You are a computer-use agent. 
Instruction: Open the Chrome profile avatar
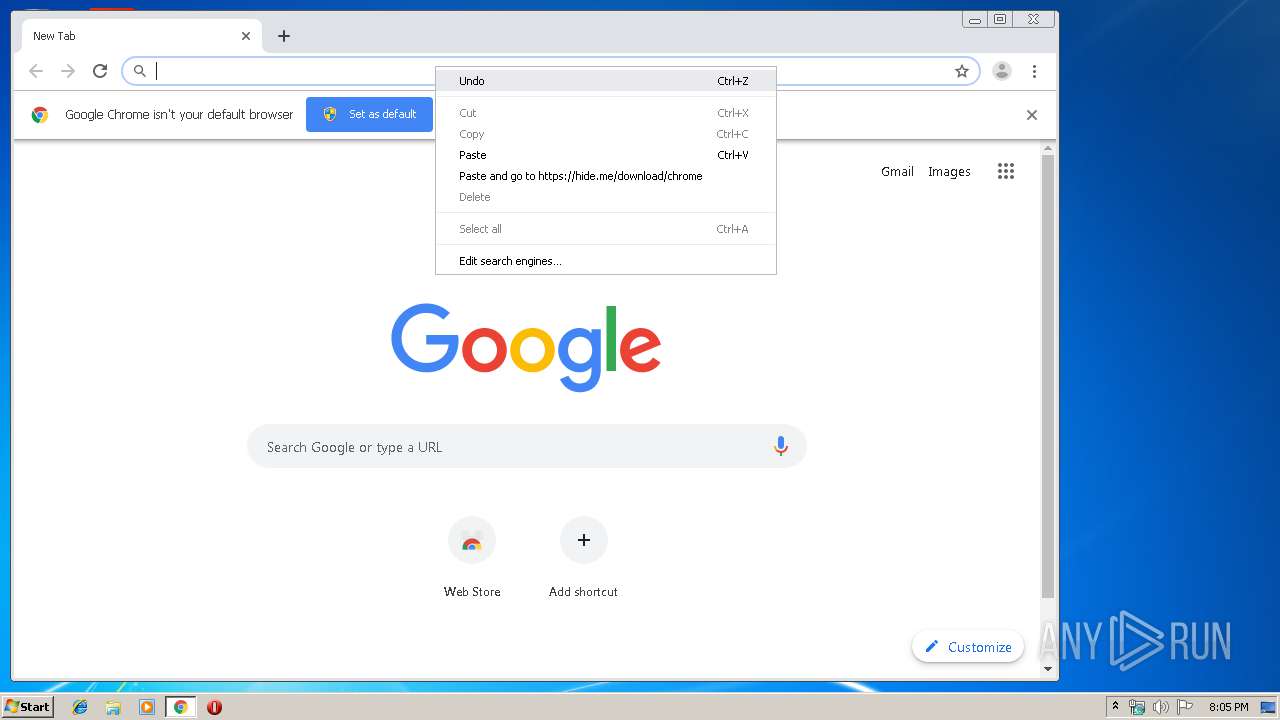pyautogui.click(x=1001, y=71)
